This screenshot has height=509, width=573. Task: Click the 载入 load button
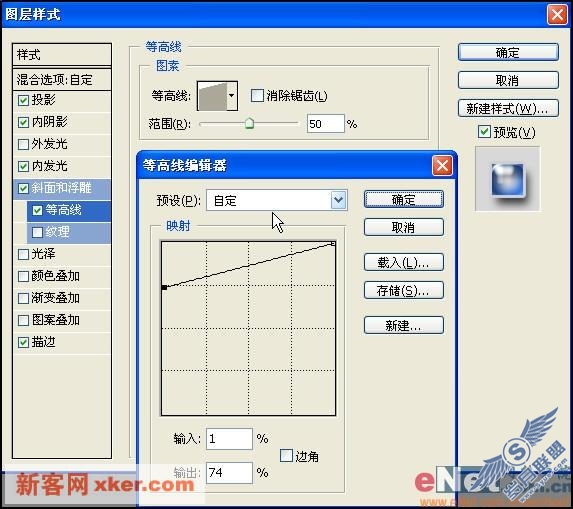point(404,262)
